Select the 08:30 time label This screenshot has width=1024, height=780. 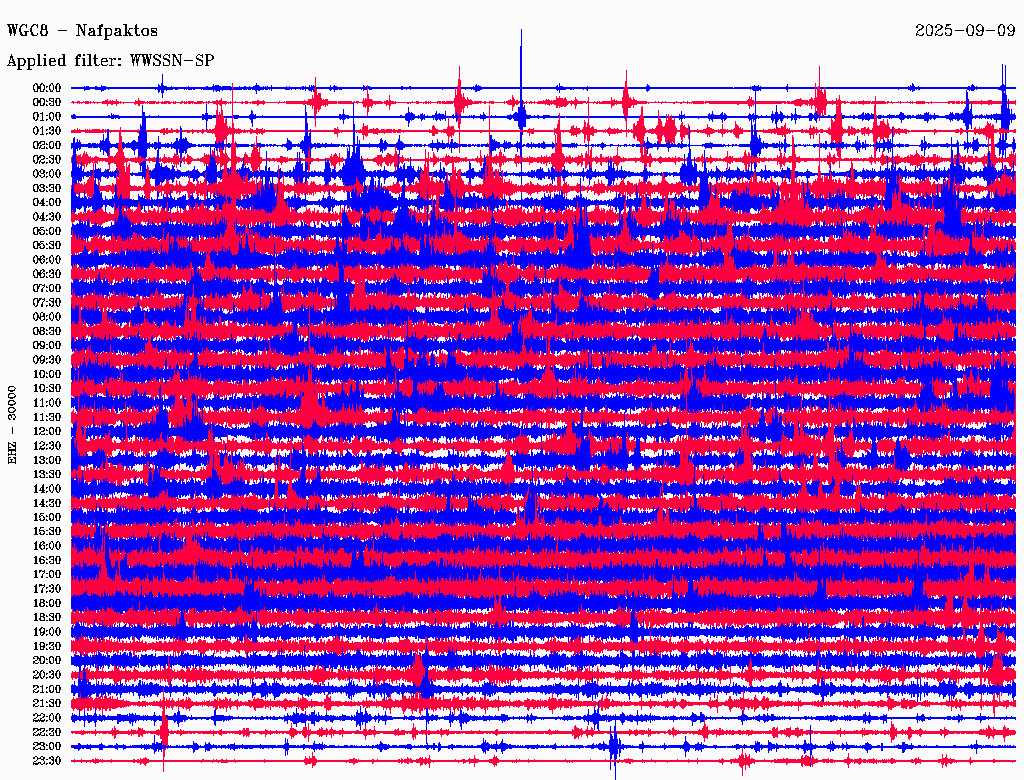47,331
